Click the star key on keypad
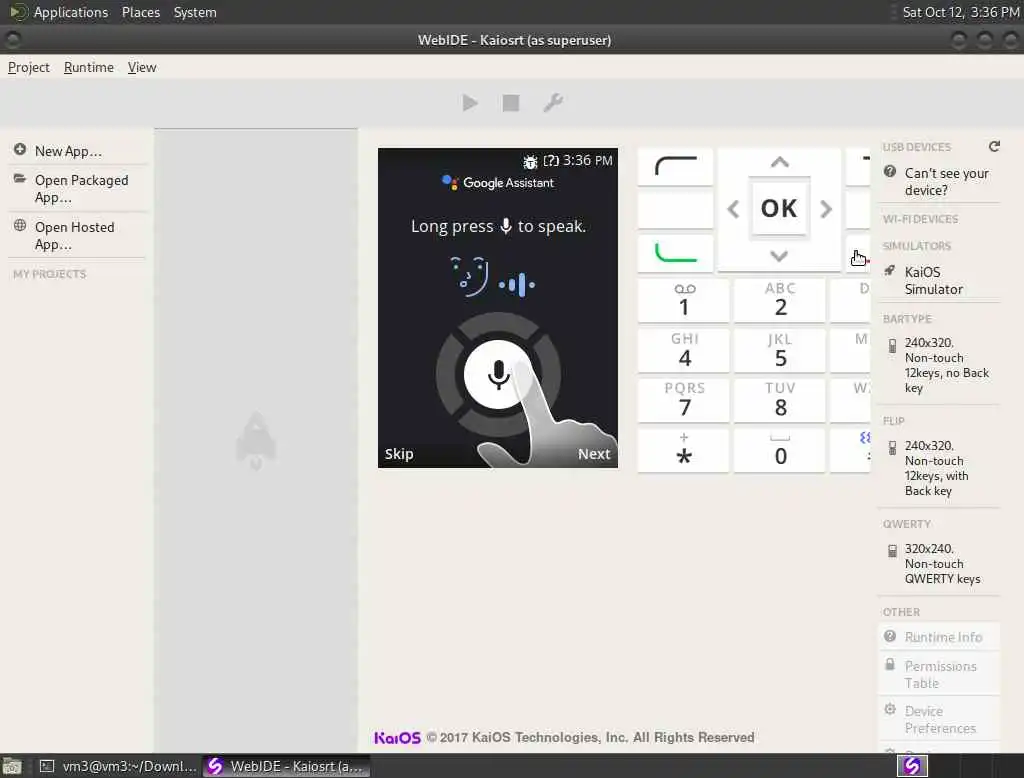 (x=684, y=450)
